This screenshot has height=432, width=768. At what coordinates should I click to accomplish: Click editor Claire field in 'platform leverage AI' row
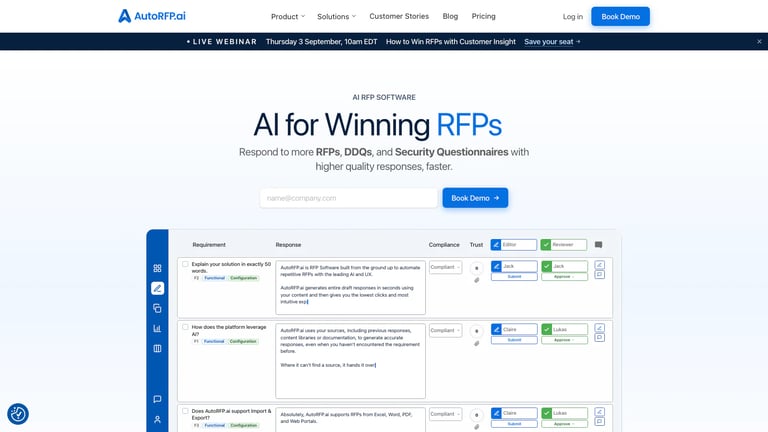[x=514, y=330]
